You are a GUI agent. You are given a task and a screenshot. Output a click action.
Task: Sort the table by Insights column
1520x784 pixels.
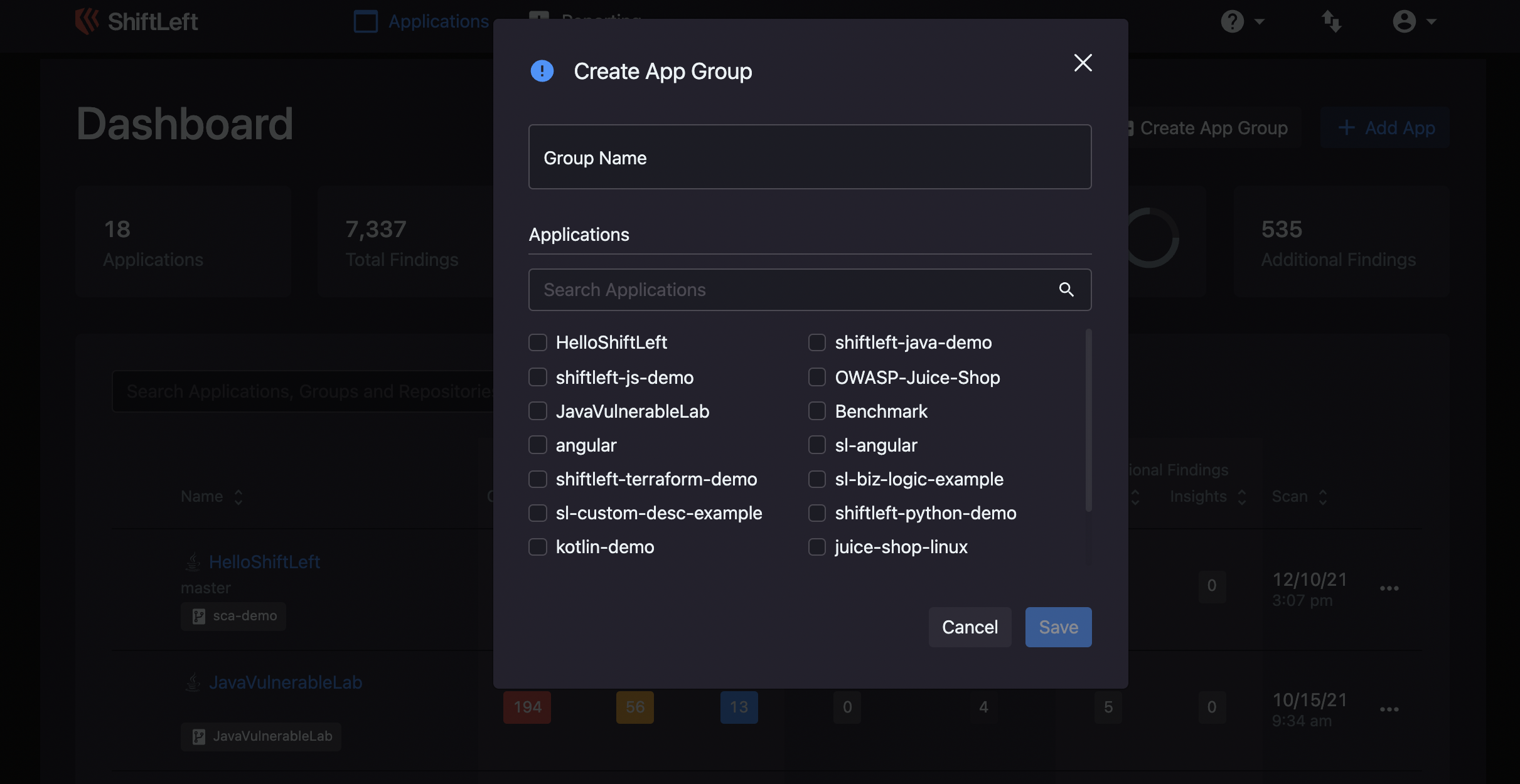[1208, 497]
